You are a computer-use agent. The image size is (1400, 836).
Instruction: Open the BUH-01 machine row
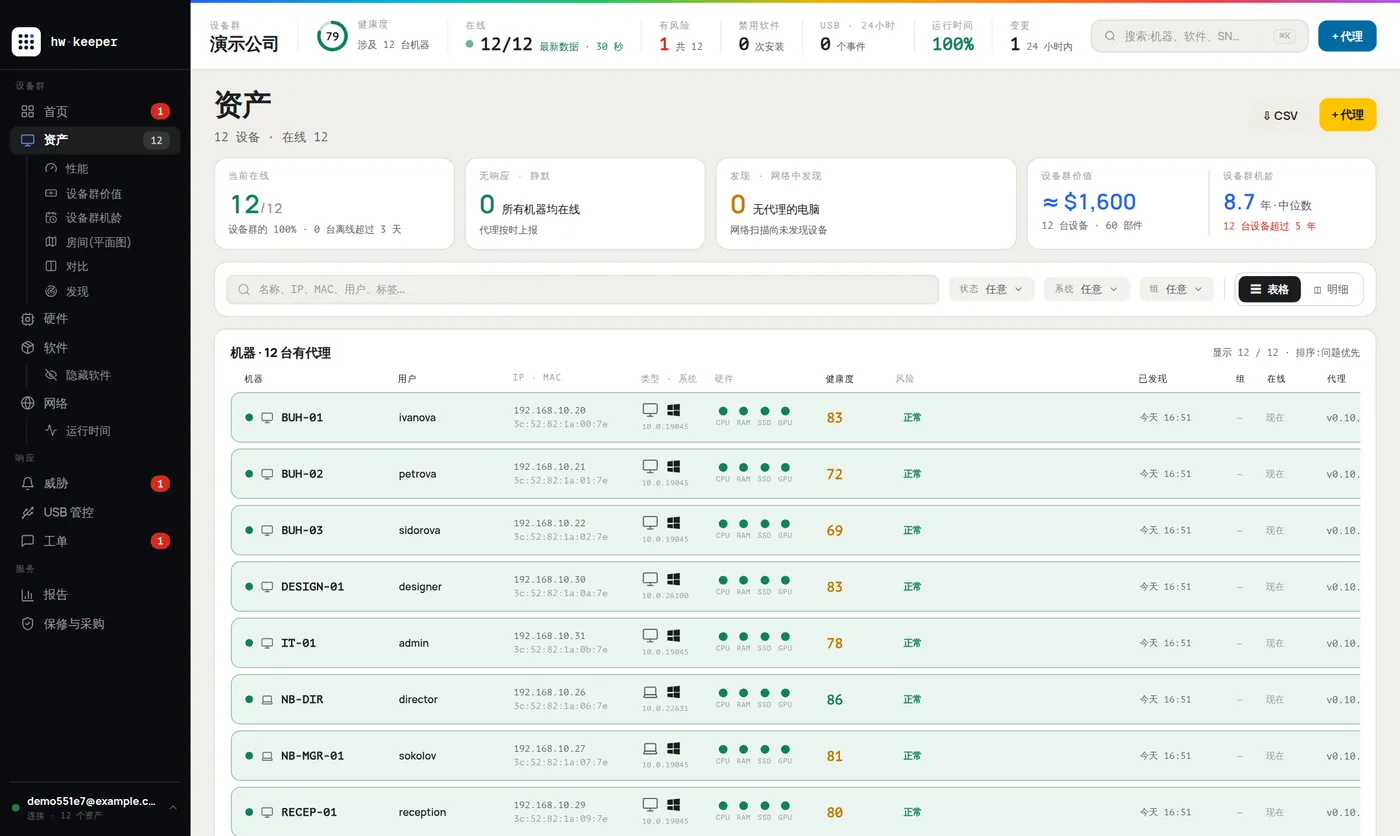coord(795,417)
